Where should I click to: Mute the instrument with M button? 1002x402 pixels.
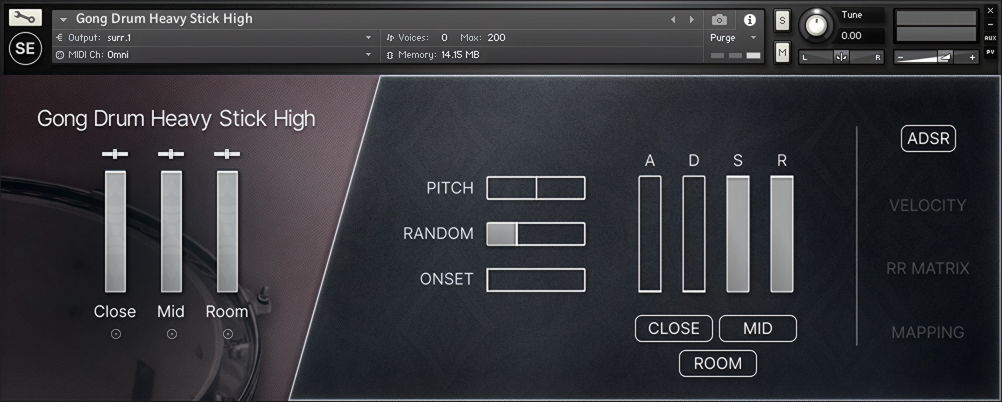782,52
